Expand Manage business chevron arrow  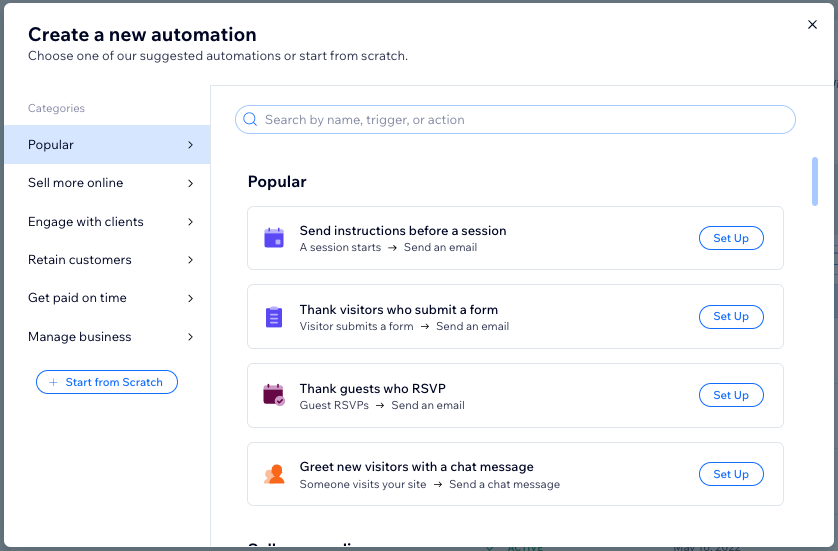190,337
